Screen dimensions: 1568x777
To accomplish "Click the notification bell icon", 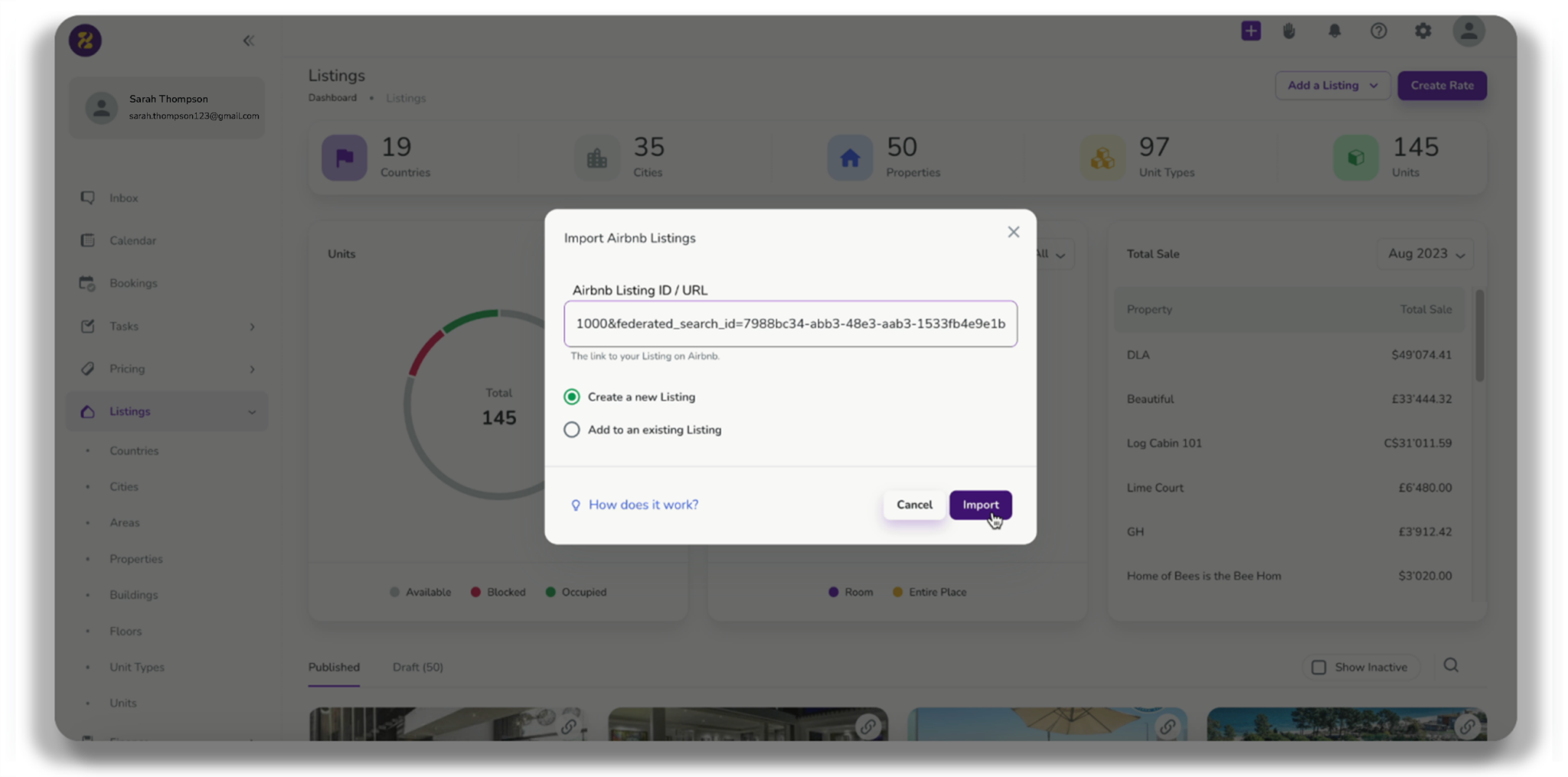I will click(x=1334, y=31).
